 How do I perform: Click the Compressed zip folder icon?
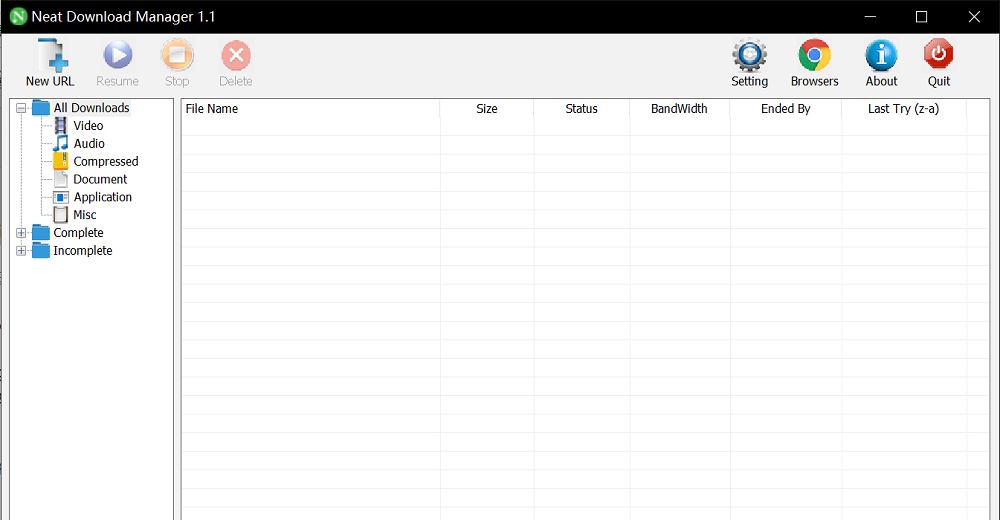point(61,161)
